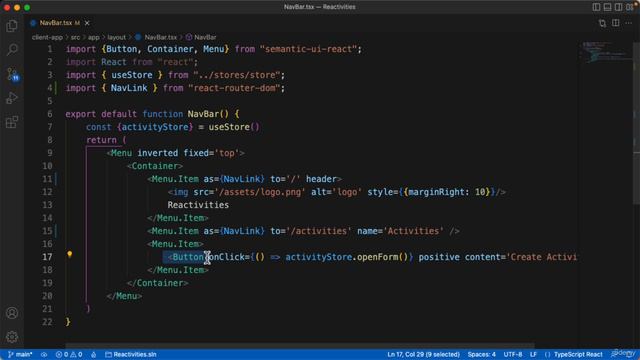Click layout in the breadcrumb path

pos(117,37)
